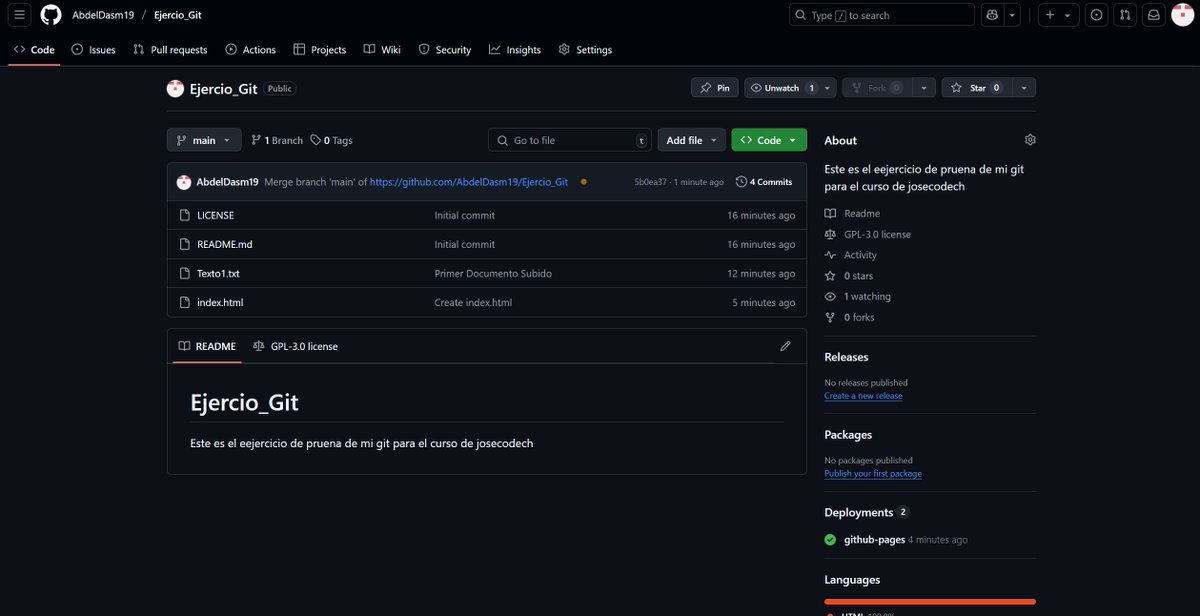Screen dimensions: 1200x616
Task: Open the README.md file
Action: (x=225, y=244)
